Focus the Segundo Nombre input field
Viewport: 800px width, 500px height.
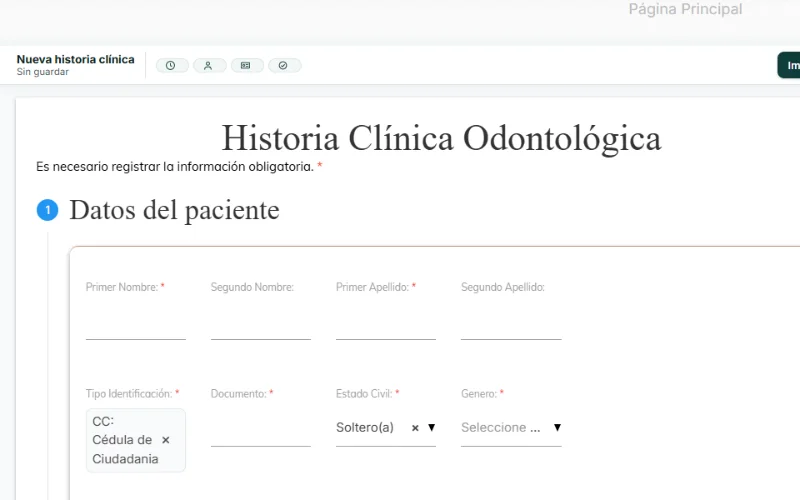261,325
